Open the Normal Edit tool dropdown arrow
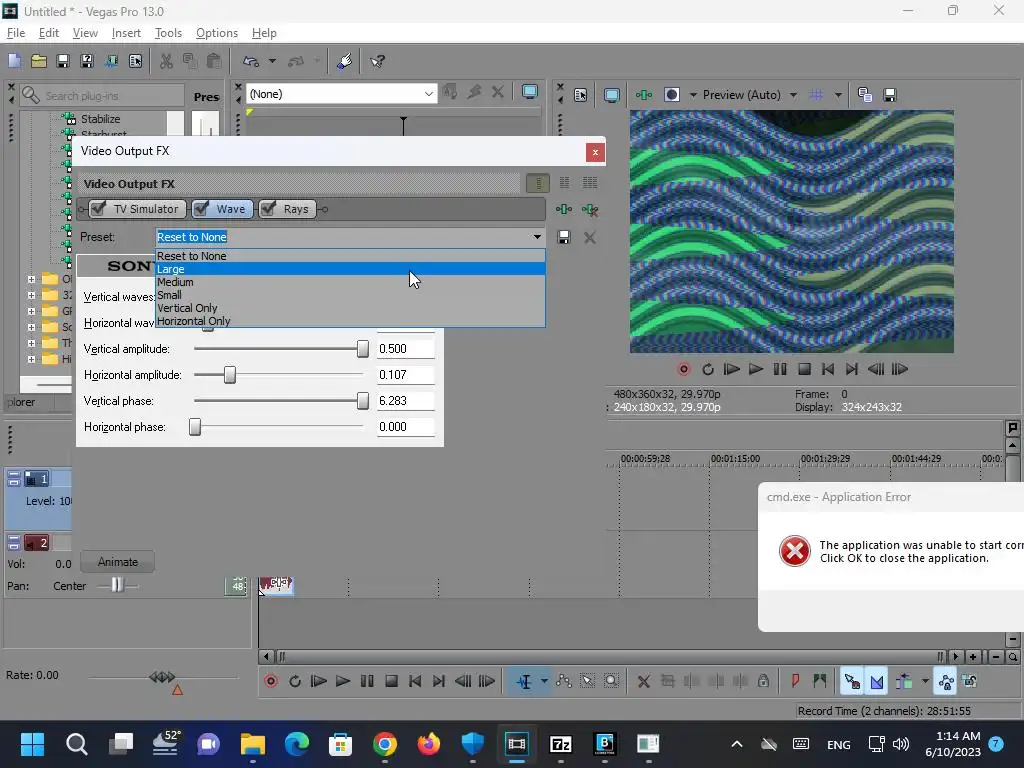This screenshot has width=1024, height=768. [x=544, y=682]
